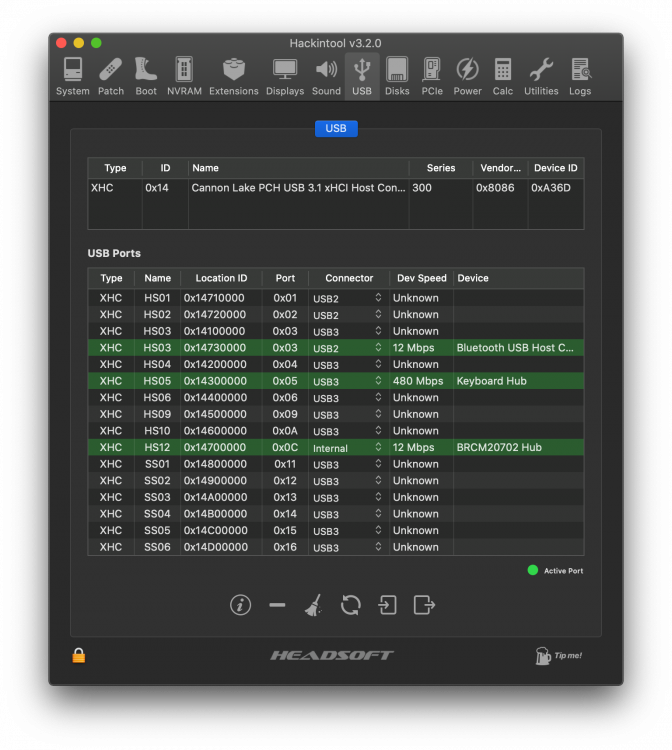Sort controllers by Series column header
Screen dimensions: 672x750
(x=441, y=168)
